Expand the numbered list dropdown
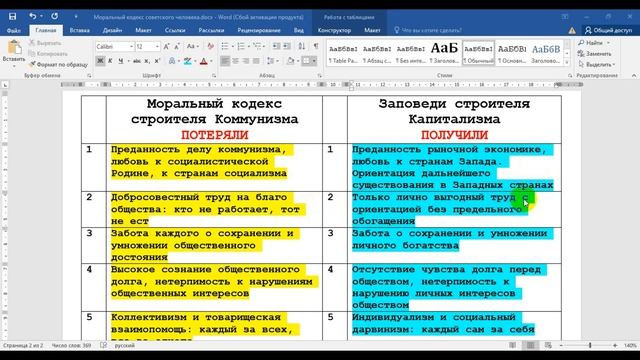 [249, 47]
